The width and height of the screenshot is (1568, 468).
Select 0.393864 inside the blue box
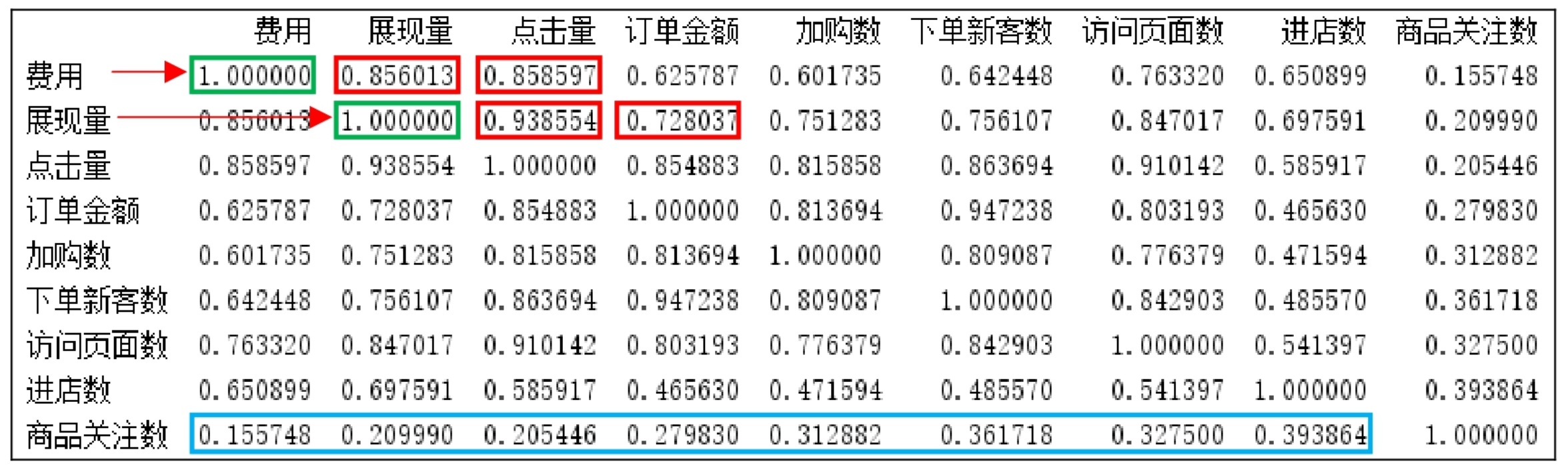(x=1310, y=435)
